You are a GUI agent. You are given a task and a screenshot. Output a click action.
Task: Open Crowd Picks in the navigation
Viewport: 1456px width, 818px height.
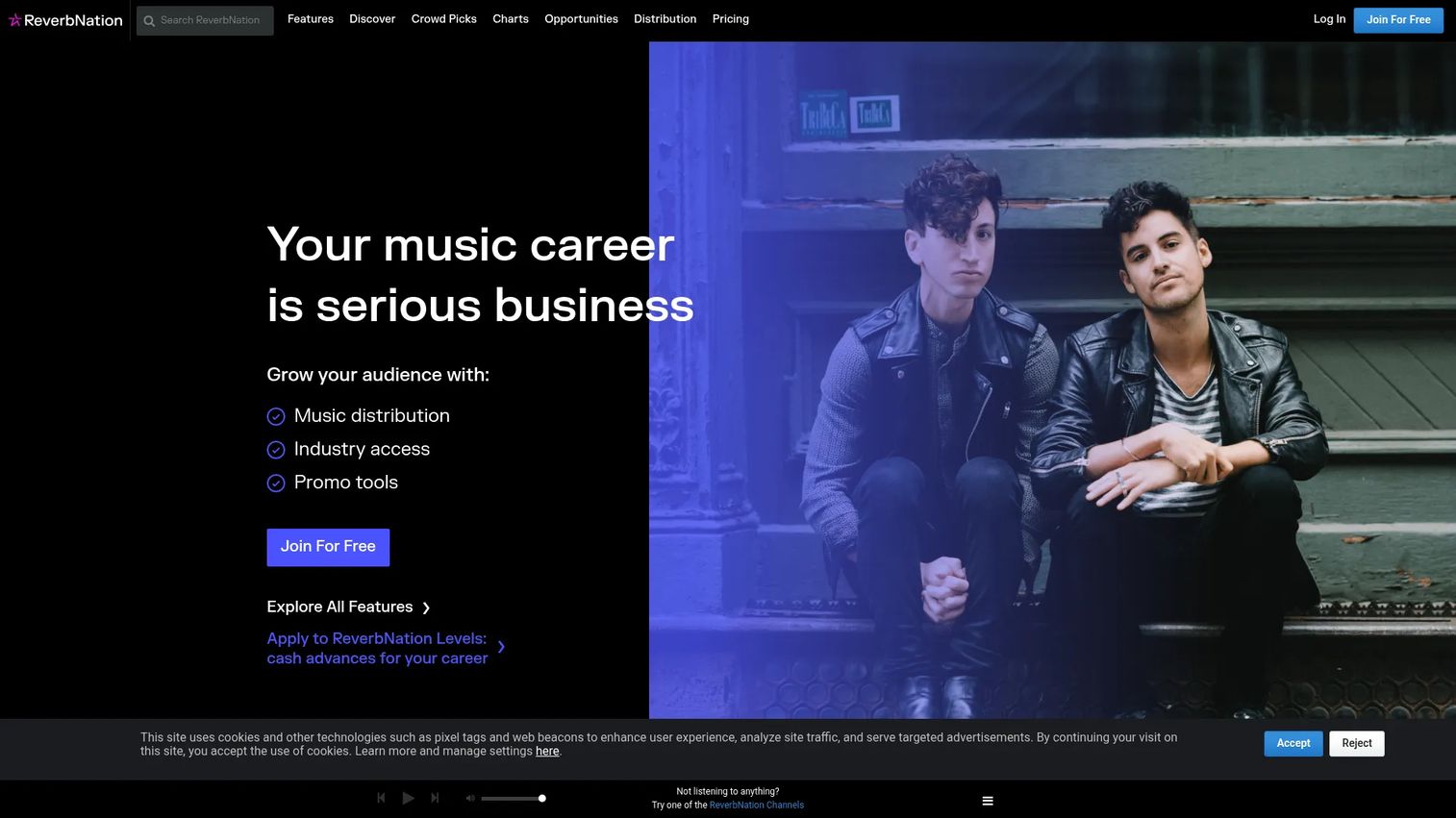pos(444,19)
